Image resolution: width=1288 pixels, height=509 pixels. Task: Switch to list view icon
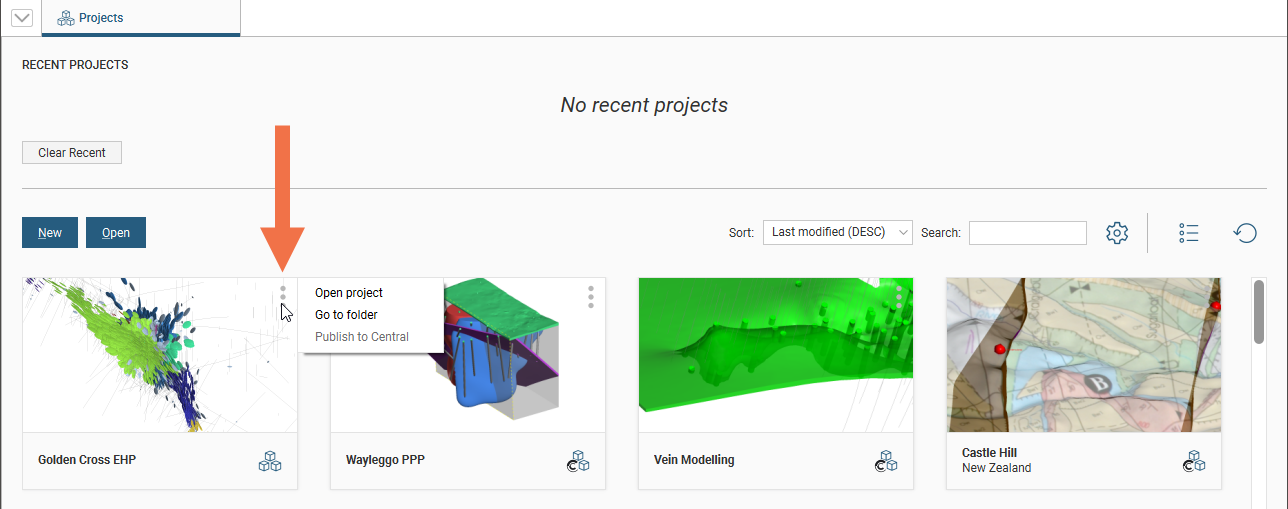tap(1188, 233)
